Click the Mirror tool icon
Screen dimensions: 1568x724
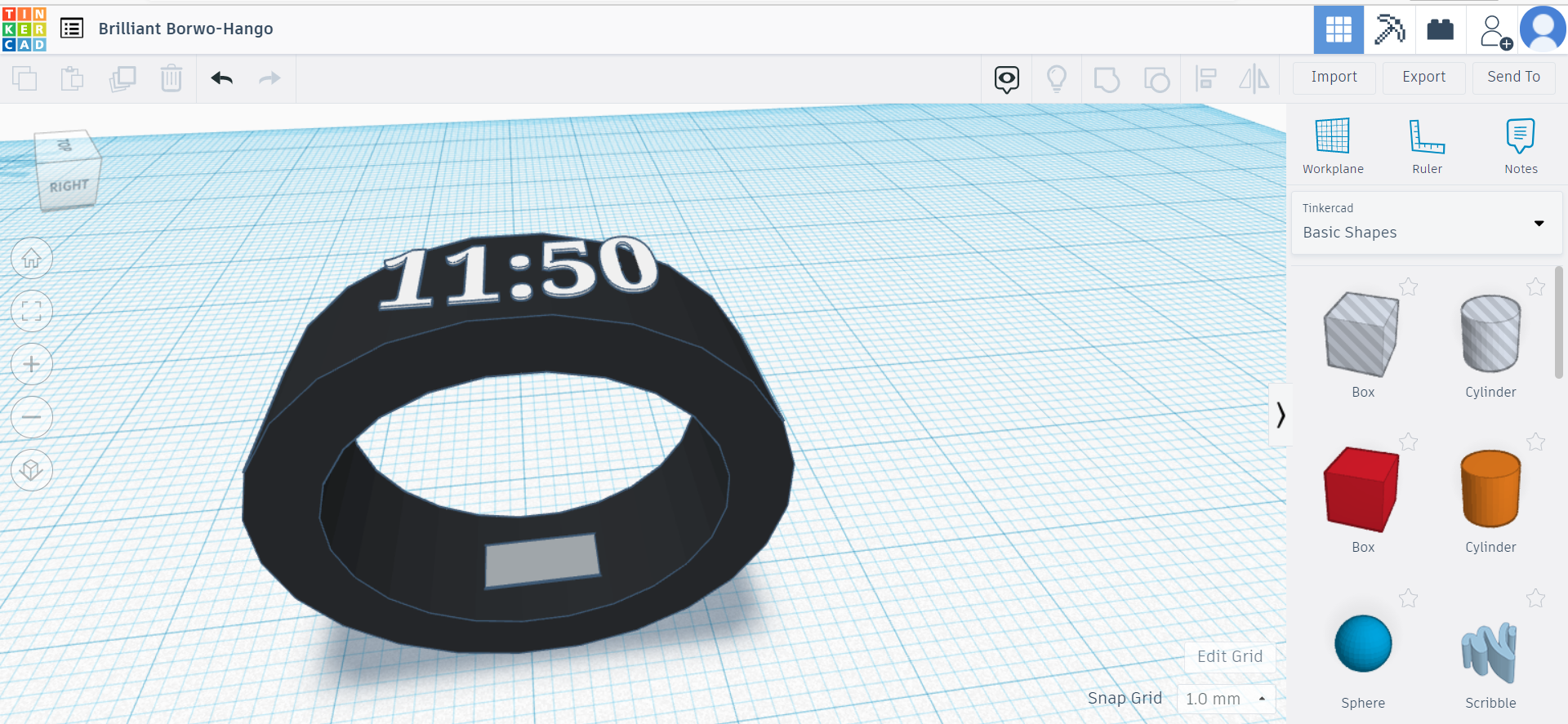click(x=1254, y=79)
